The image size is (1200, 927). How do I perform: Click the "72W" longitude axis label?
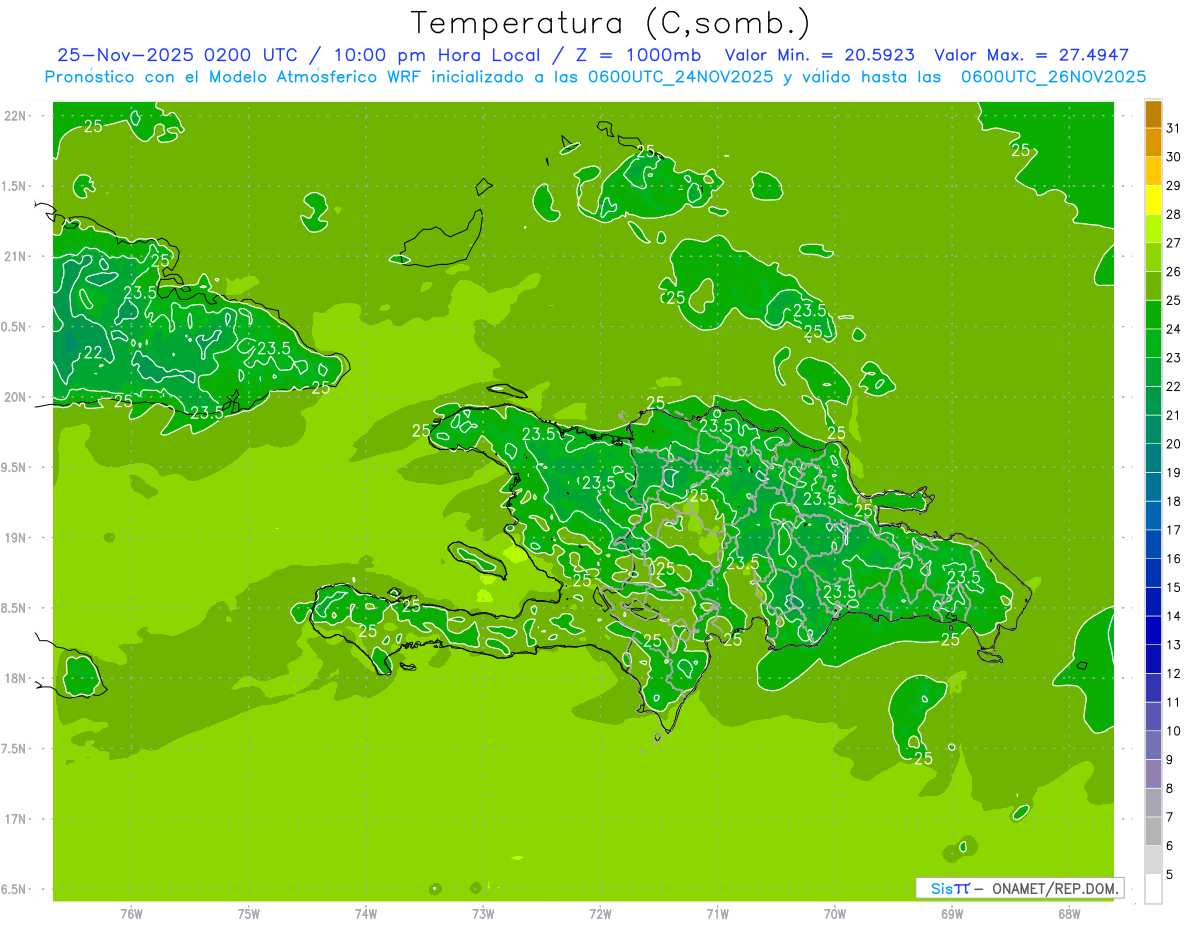tap(601, 913)
